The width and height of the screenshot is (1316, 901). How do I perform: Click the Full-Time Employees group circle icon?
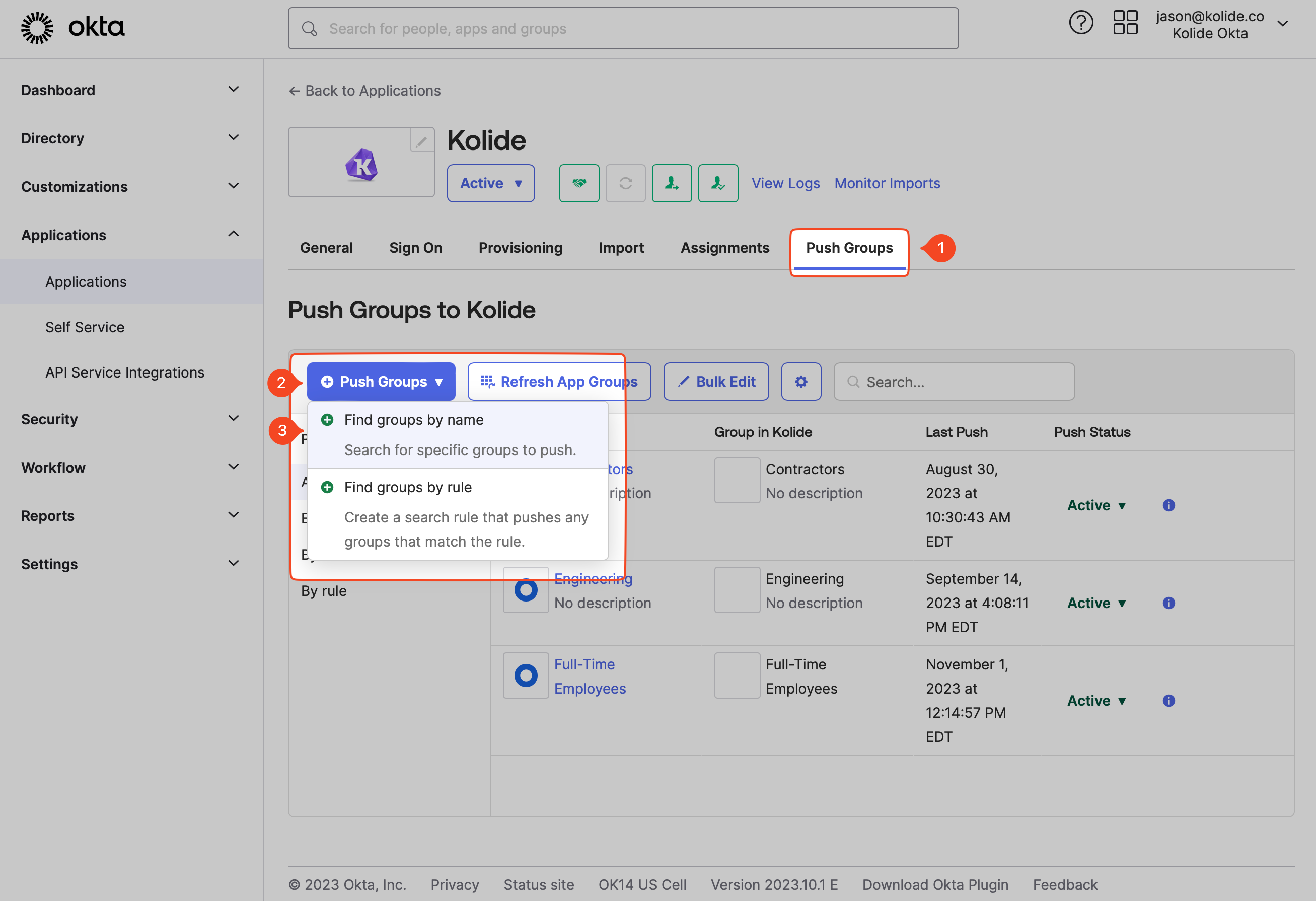526,675
